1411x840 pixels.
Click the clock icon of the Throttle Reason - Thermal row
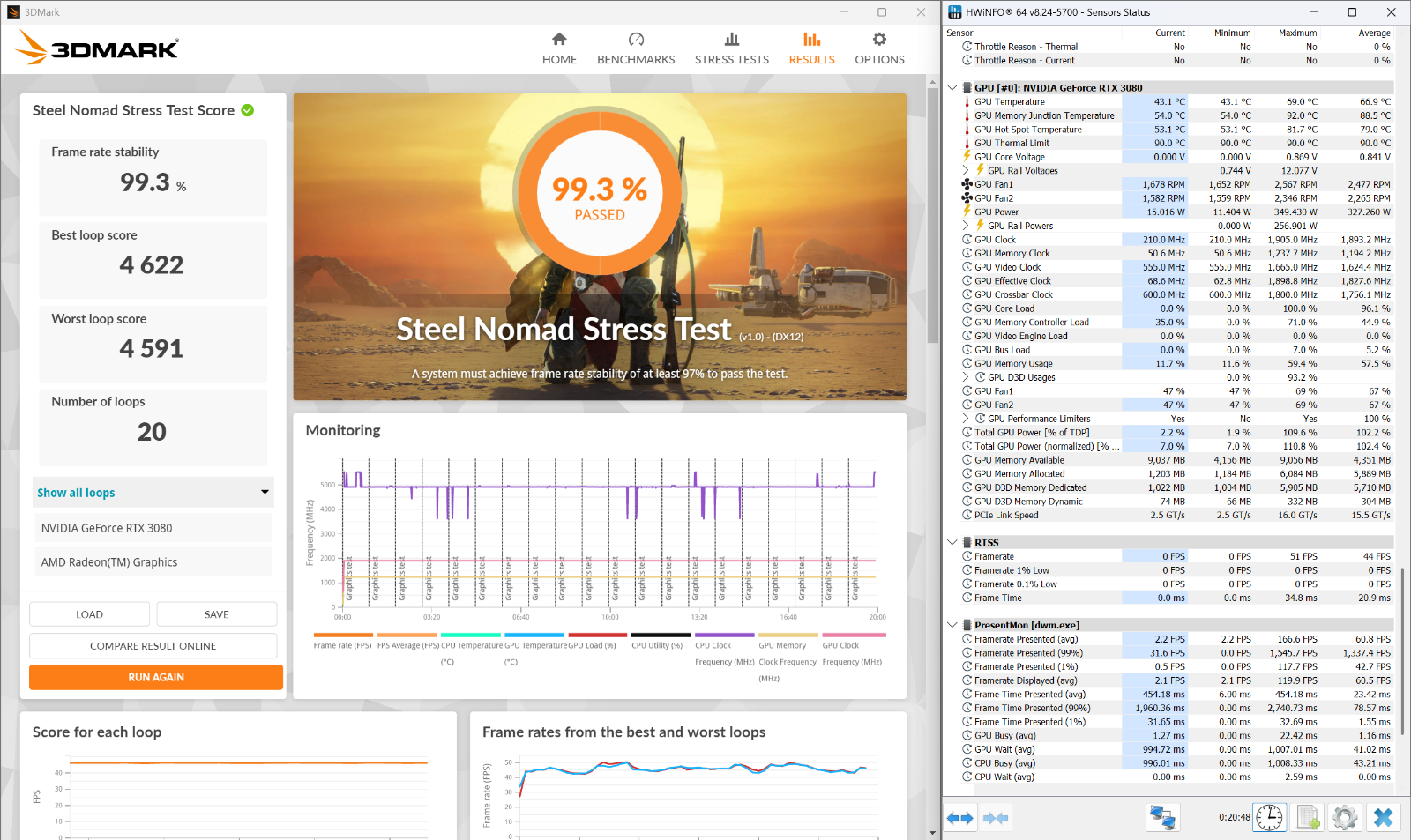coord(967,47)
